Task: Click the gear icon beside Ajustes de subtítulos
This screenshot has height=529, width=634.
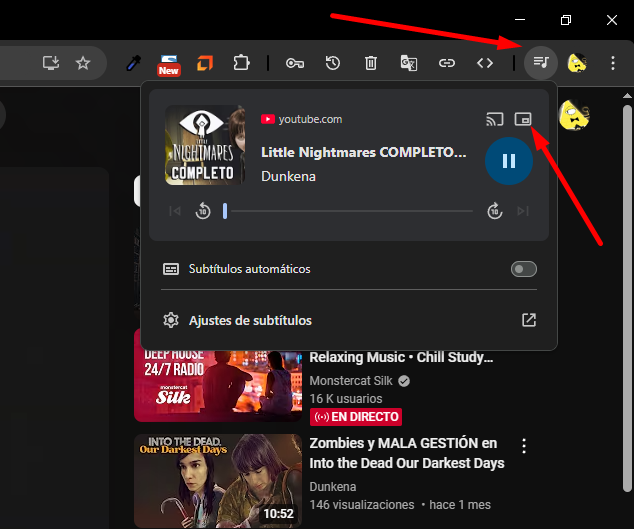Action: [171, 320]
